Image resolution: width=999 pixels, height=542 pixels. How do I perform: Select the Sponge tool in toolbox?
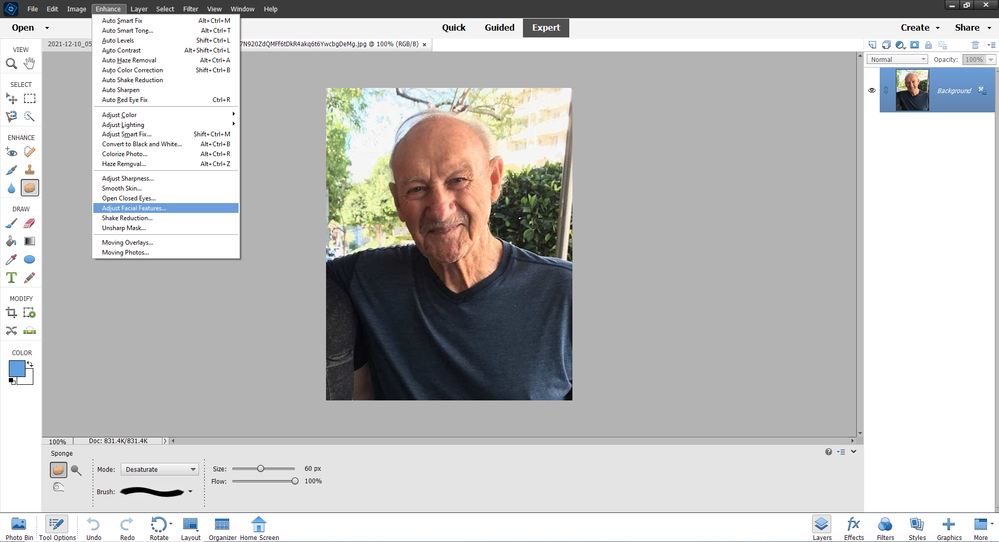click(29, 188)
